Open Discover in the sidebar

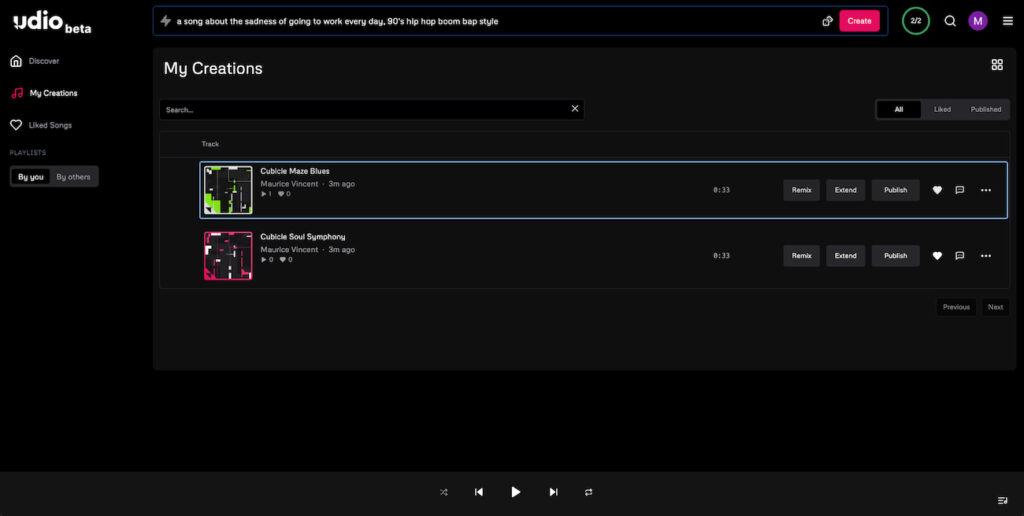[x=43, y=61]
